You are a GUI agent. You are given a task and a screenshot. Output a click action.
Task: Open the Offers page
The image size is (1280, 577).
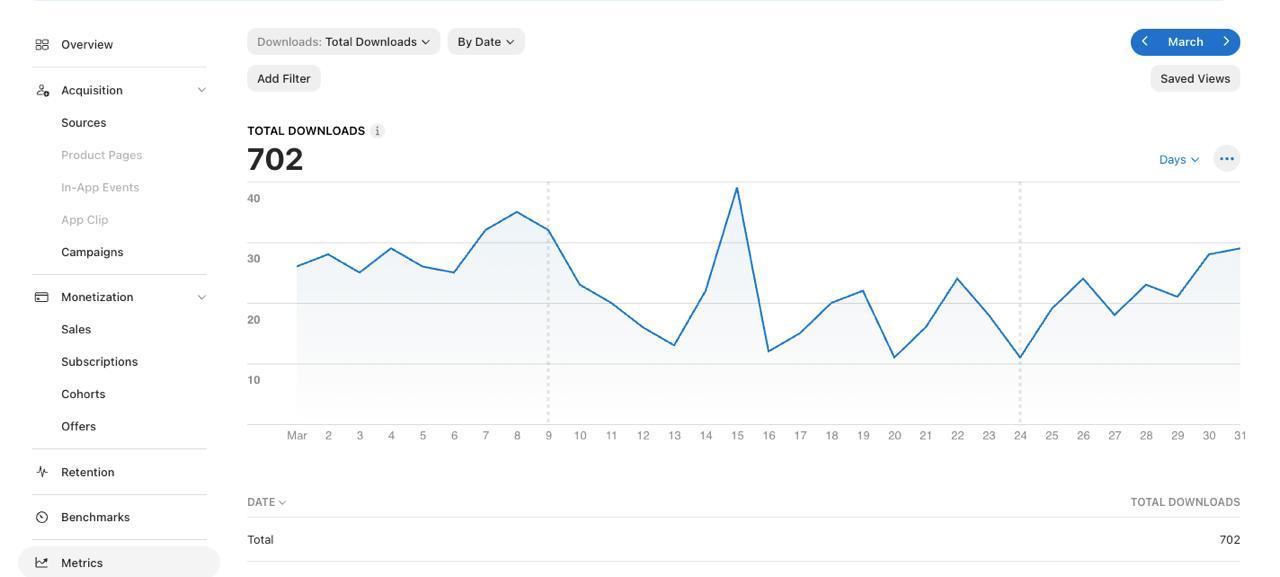[79, 427]
